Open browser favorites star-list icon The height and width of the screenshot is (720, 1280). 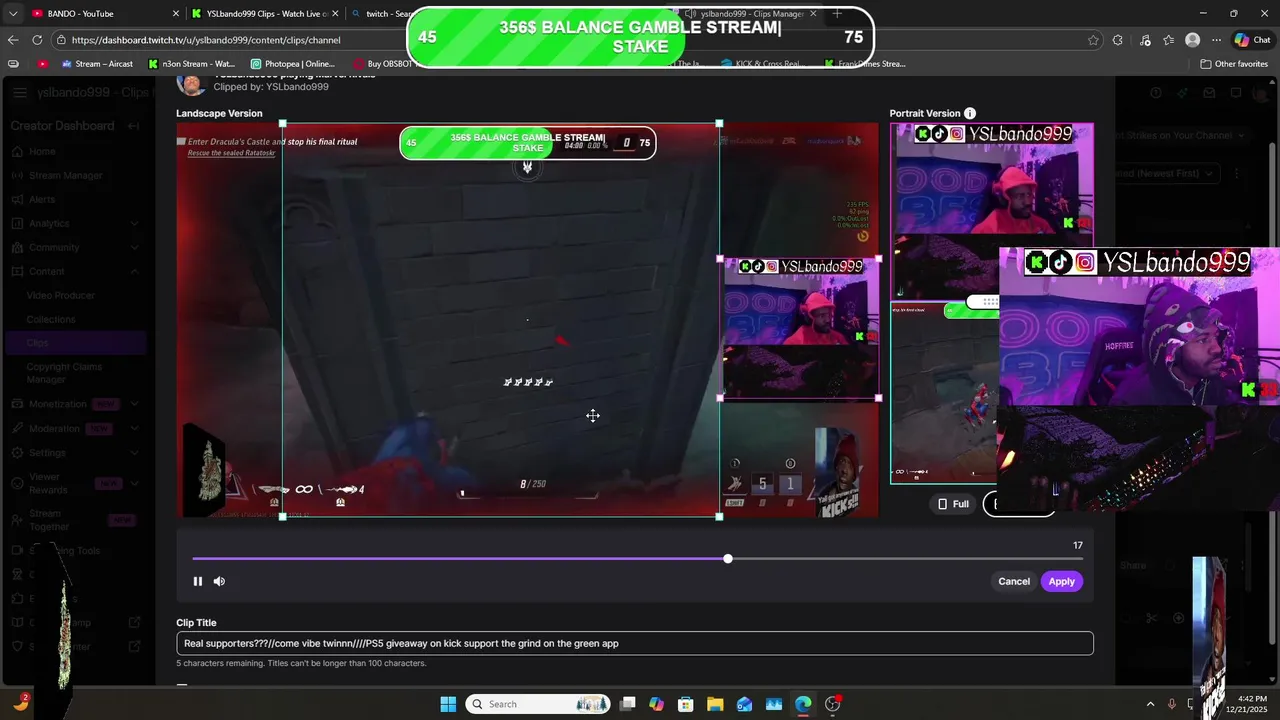pos(1168,40)
